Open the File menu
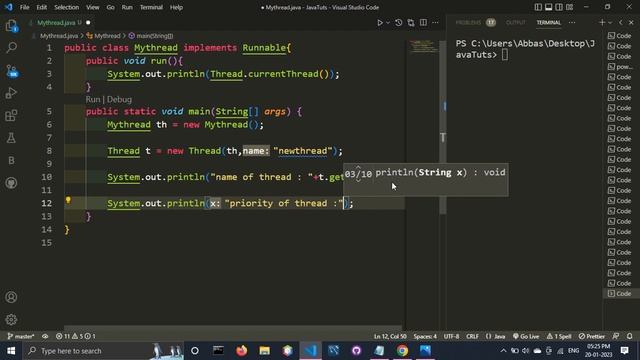Image resolution: width=640 pixels, height=360 pixels. [24, 7]
